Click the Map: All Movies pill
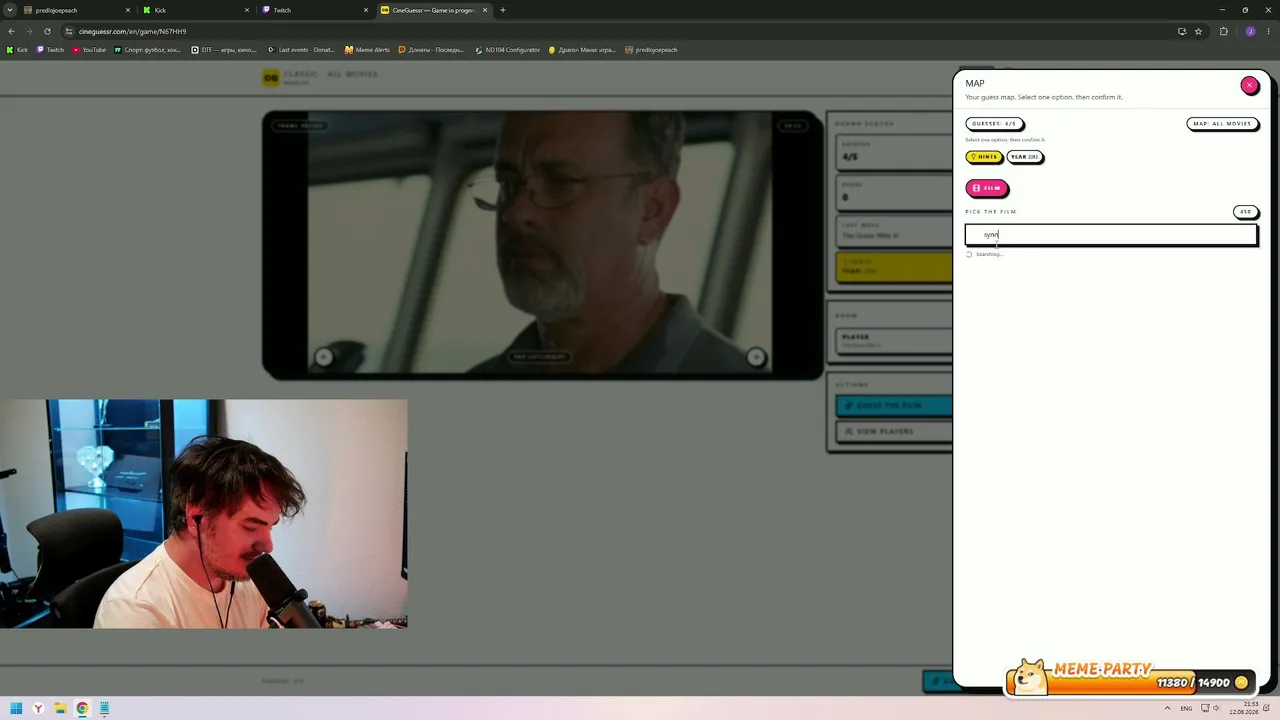This screenshot has height=720, width=1280. point(1222,124)
